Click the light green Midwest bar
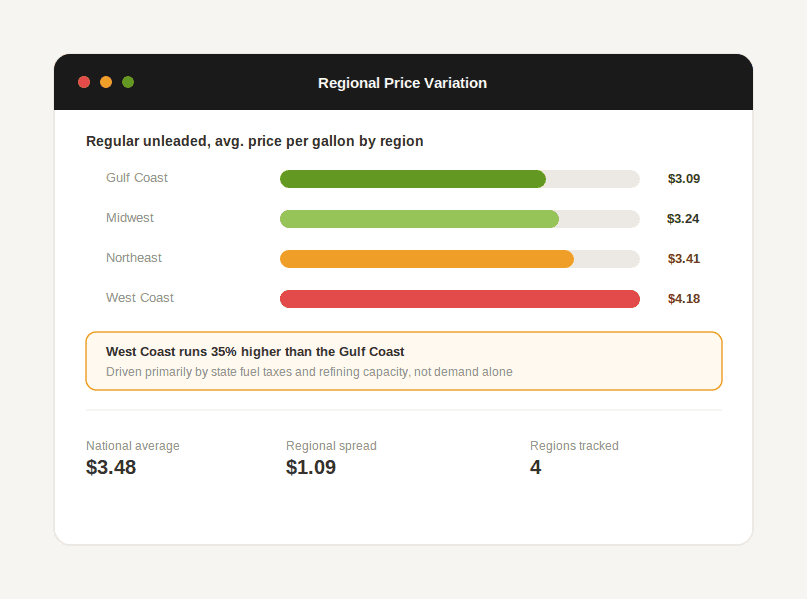The image size is (807, 599). click(x=419, y=219)
